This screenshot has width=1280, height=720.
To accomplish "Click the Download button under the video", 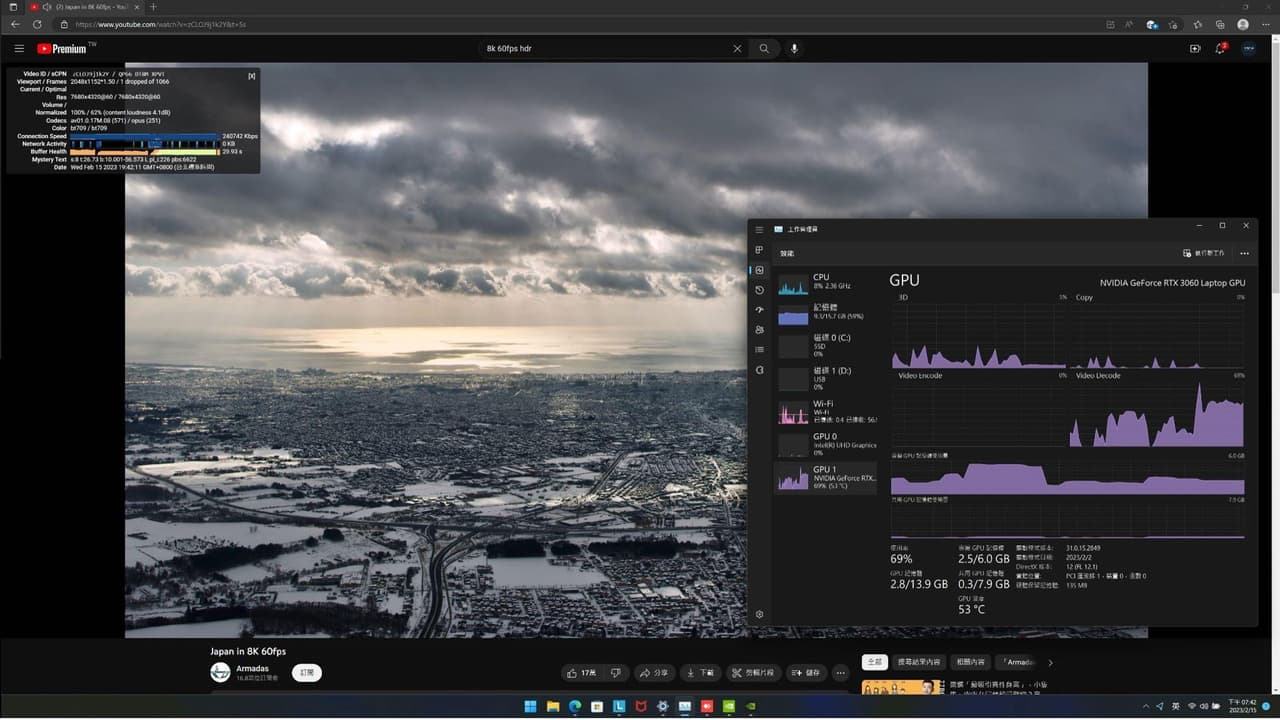I will point(701,673).
